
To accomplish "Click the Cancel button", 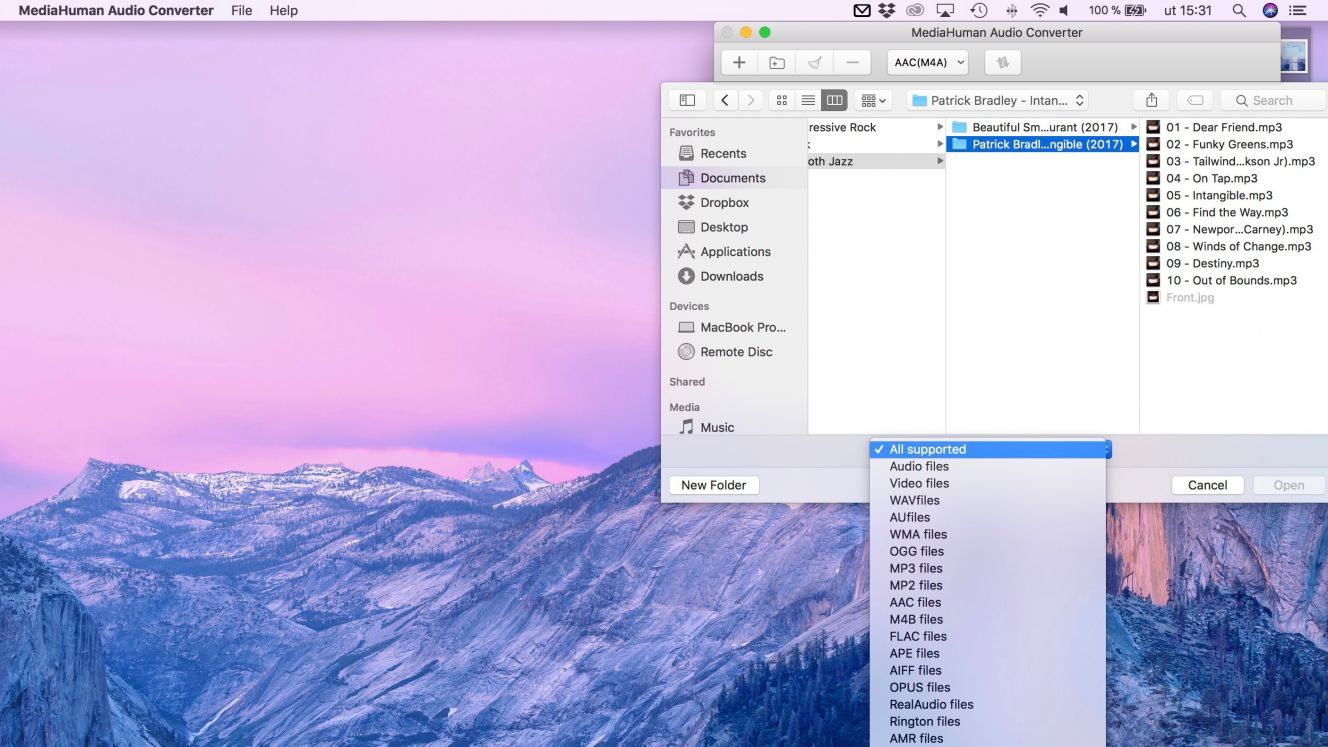I will click(1207, 485).
